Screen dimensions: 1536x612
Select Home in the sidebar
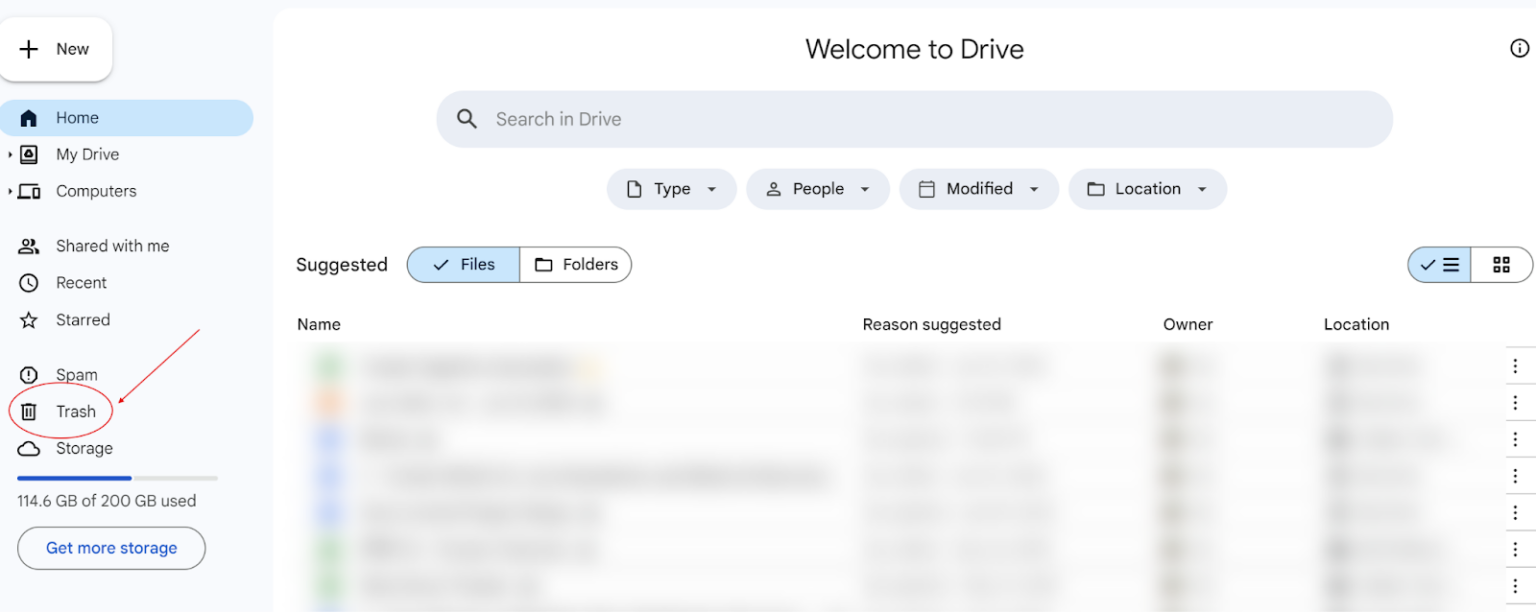point(78,117)
